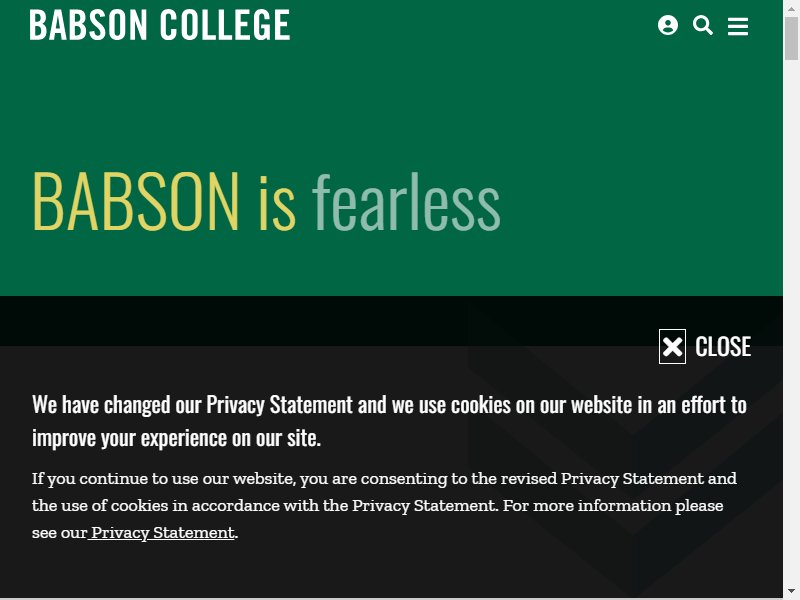Viewport: 800px width, 600px height.
Task: Click the empty green area of the hero
Action: coord(638,153)
